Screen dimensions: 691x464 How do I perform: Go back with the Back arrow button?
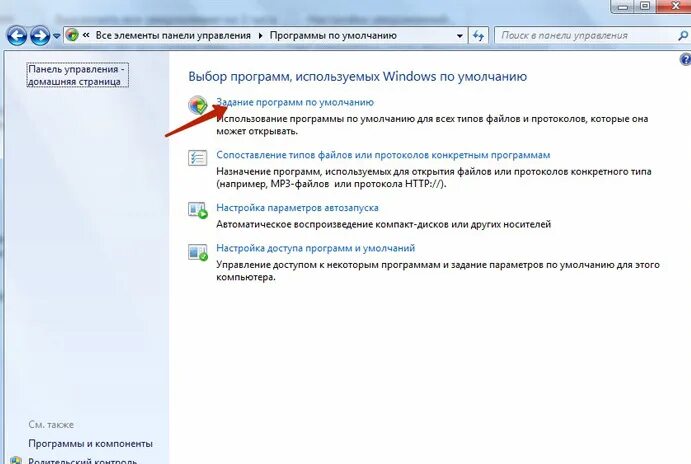(17, 36)
